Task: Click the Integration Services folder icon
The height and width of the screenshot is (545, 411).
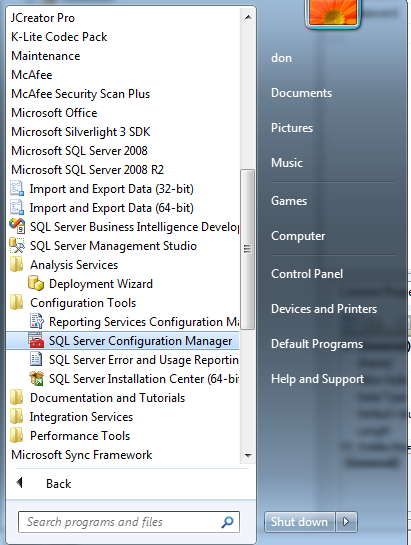Action: click(x=17, y=416)
